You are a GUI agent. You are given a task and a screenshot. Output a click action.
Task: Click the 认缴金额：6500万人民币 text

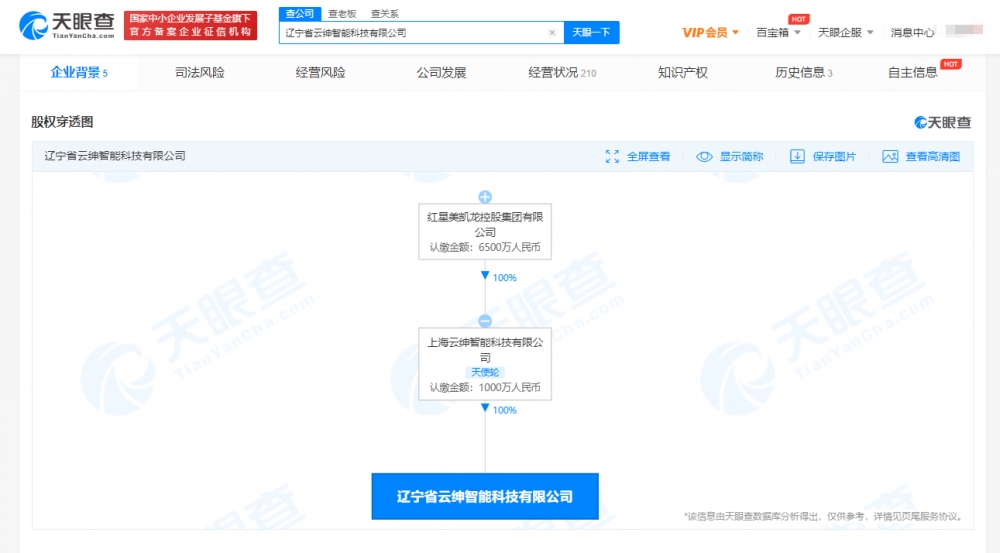click(485, 247)
